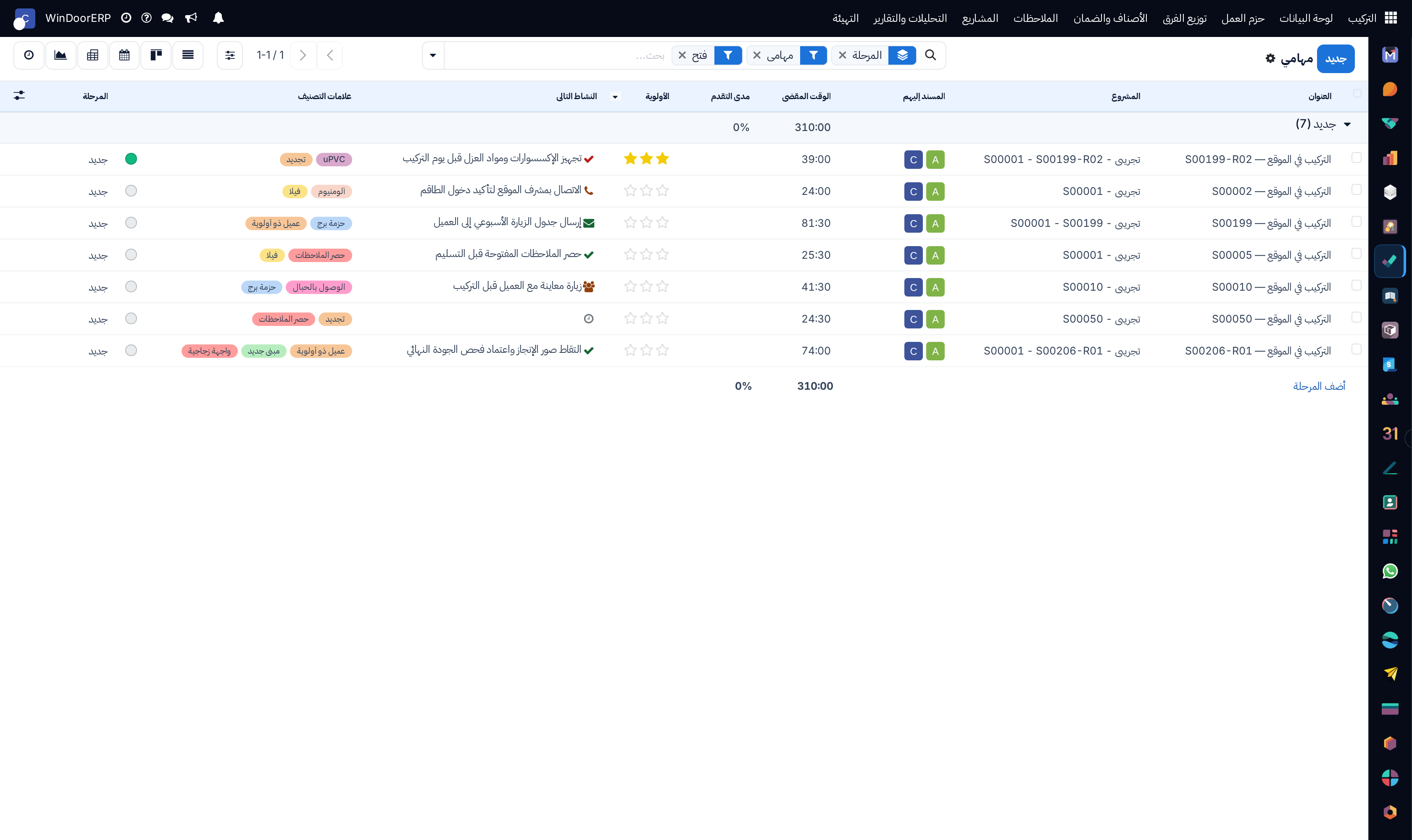Open the apps grid menu icon

click(x=1391, y=18)
